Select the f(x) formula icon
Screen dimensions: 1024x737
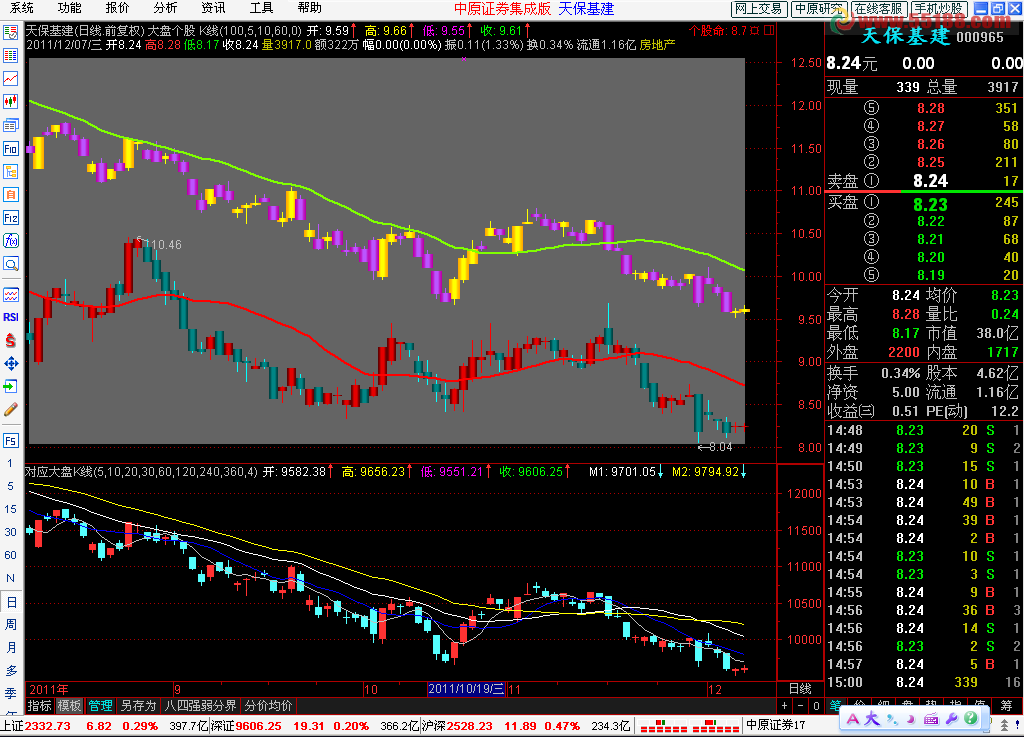(10, 241)
